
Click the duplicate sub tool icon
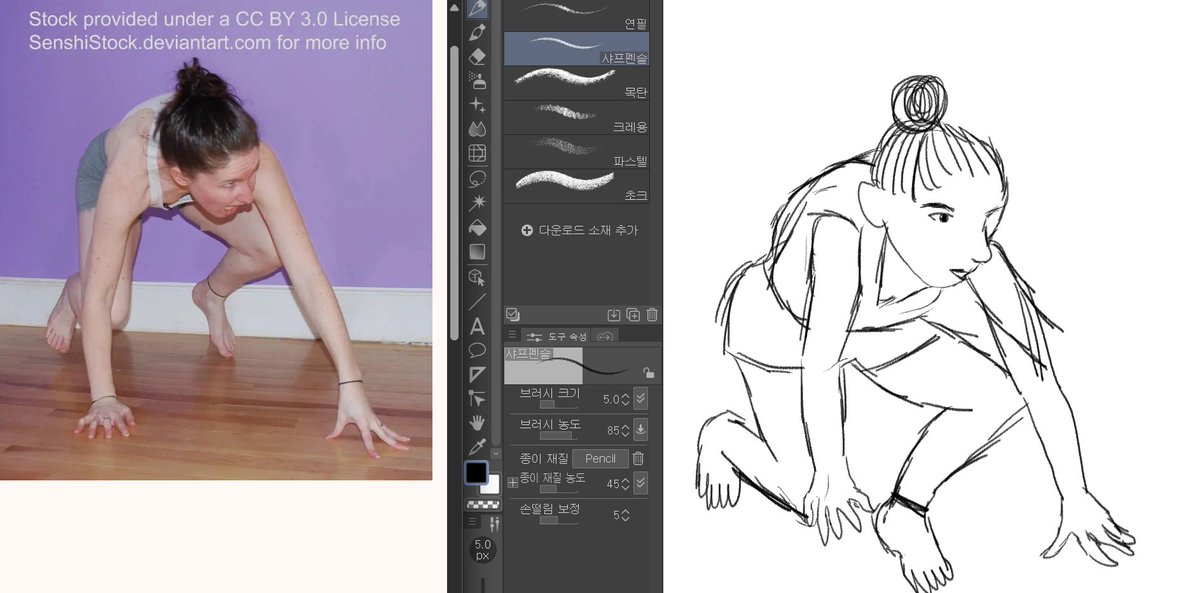point(633,314)
